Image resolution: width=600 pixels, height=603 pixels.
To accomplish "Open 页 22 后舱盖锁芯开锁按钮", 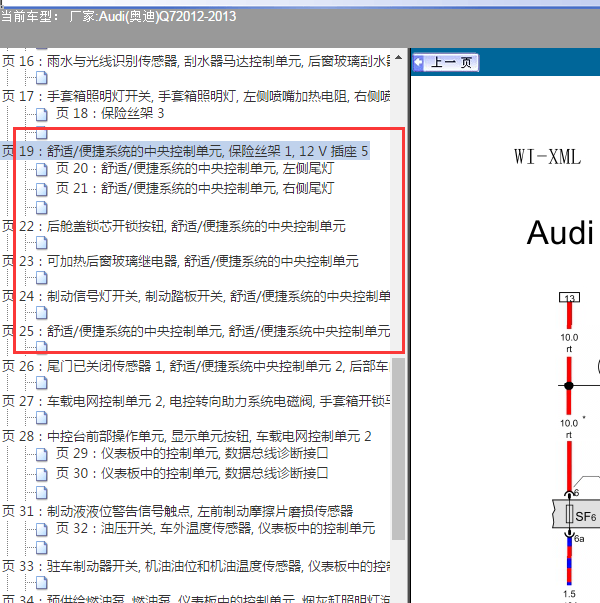I will 174,226.
